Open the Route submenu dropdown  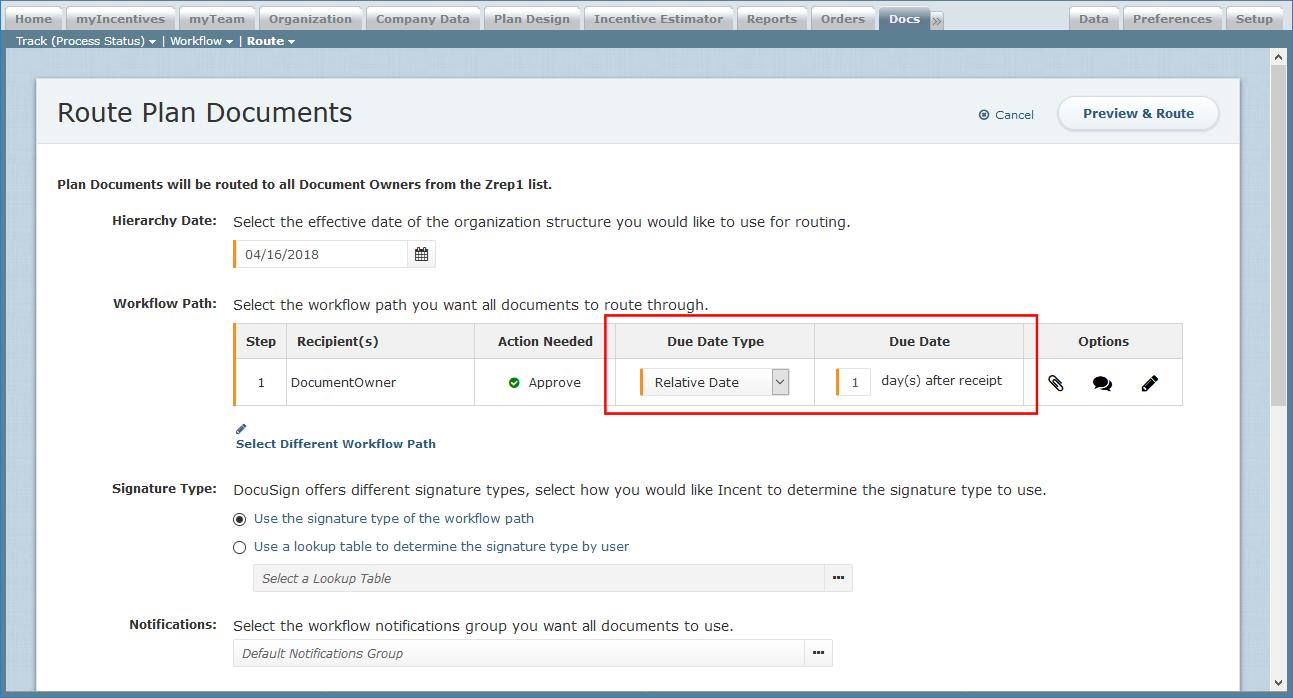(x=271, y=42)
